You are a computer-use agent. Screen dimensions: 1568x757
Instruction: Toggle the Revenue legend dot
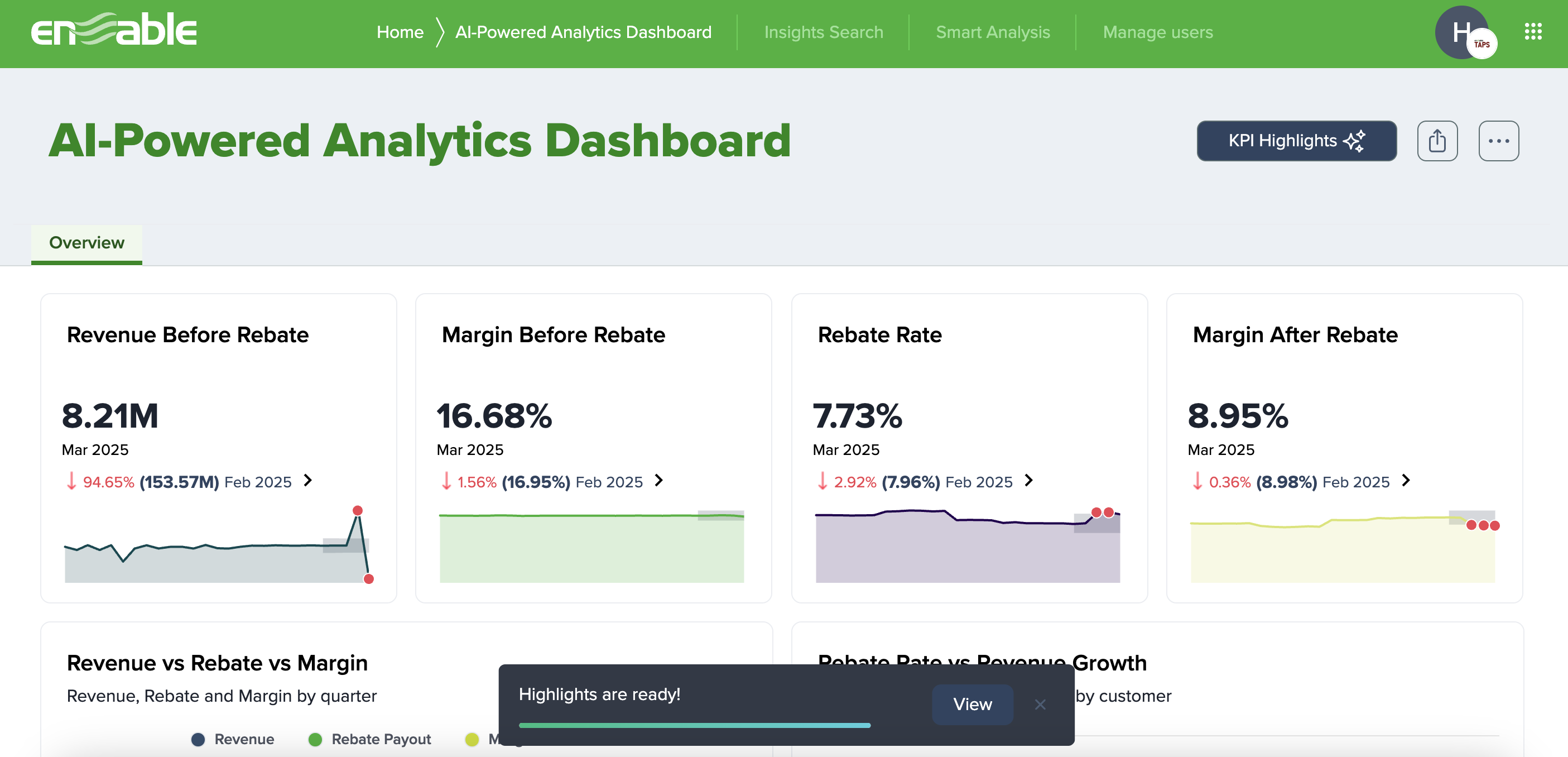[199, 739]
